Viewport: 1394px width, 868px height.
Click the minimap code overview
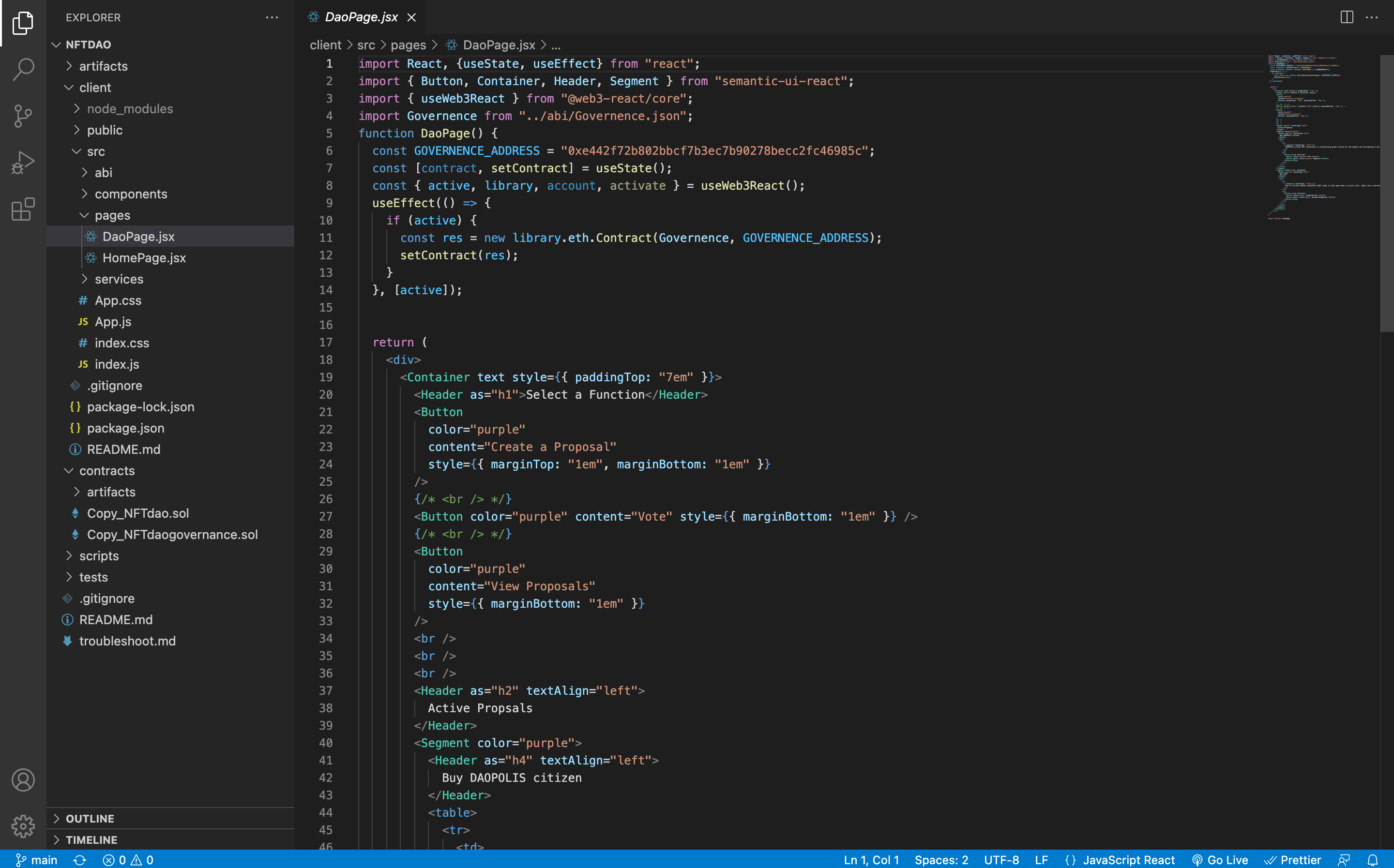pos(1320,138)
